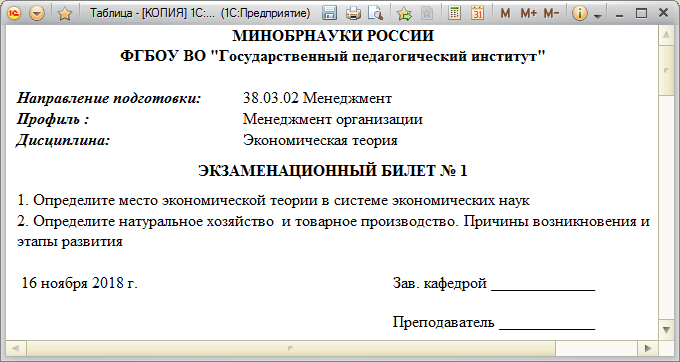Screen dimensions: 680x362
Task: Select the ЭКЗАМЕНАЦИОННЫЙ БИЛЕТ № 1 heading cell
Action: [x=333, y=171]
